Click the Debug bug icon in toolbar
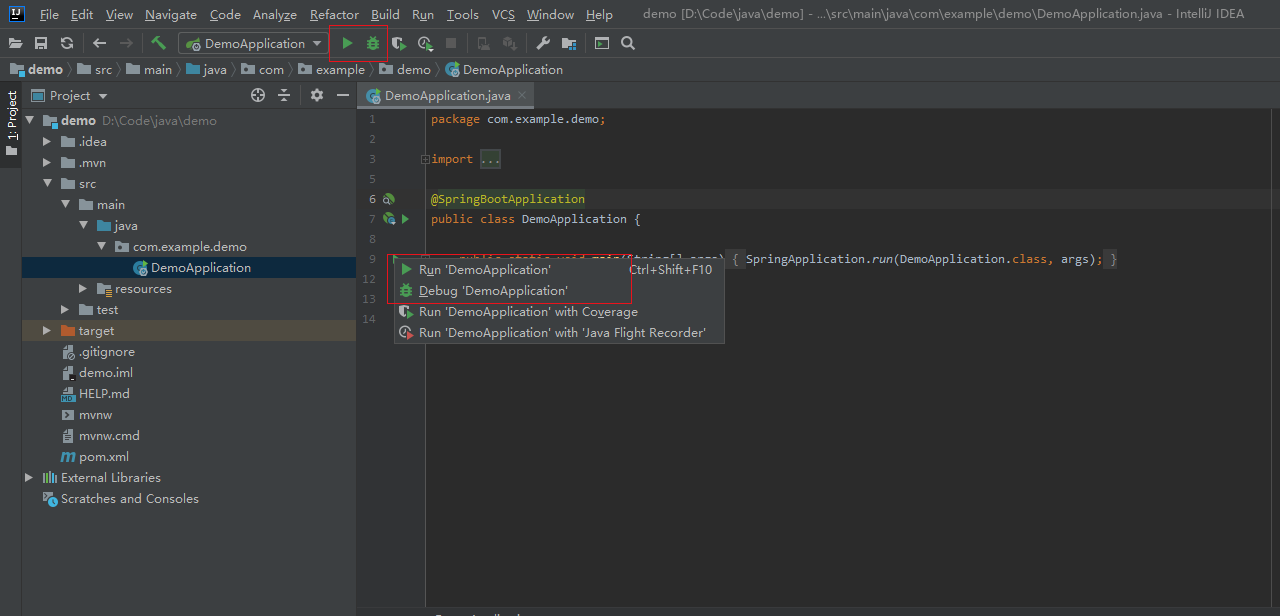Viewport: 1280px width, 616px height. tap(373, 43)
